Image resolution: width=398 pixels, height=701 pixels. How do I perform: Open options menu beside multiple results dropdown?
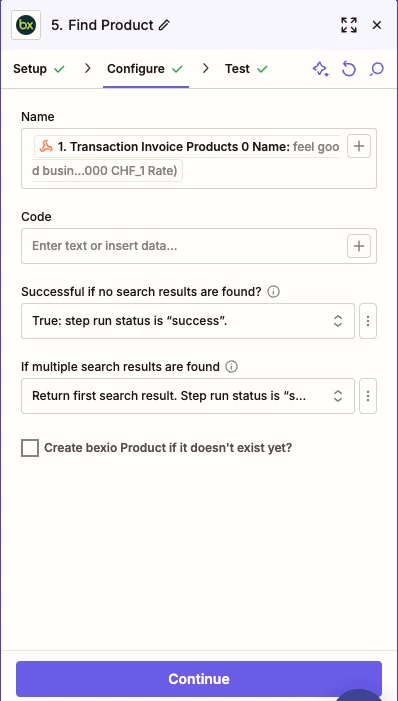click(368, 396)
